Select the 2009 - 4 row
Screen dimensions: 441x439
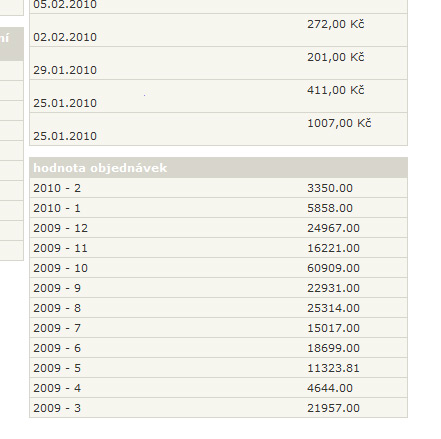click(218, 388)
